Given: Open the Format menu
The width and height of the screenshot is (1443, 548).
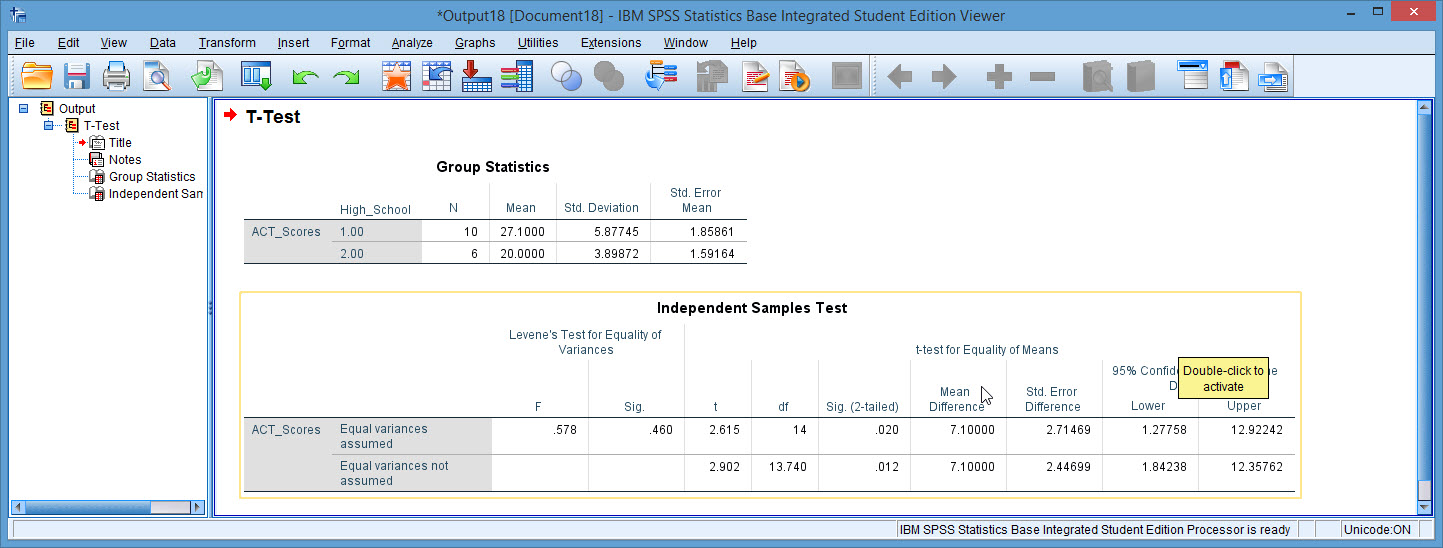Looking at the screenshot, I should click(350, 43).
